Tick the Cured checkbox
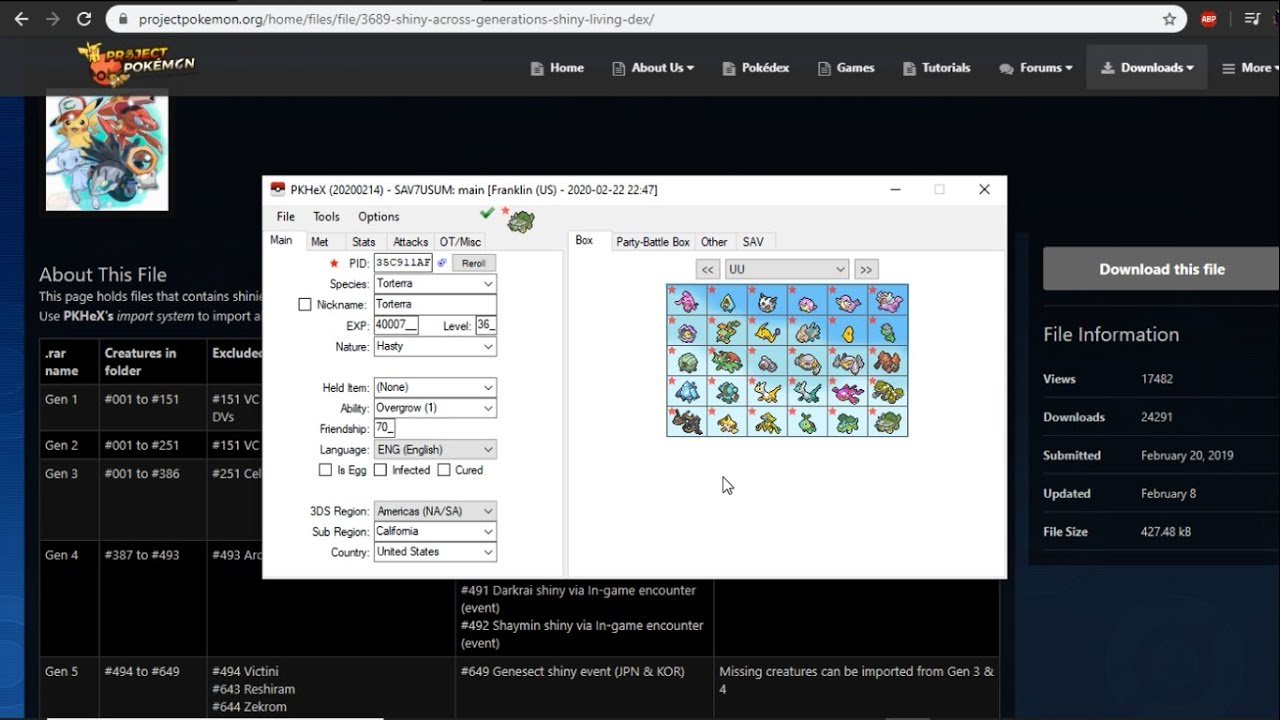 [444, 470]
